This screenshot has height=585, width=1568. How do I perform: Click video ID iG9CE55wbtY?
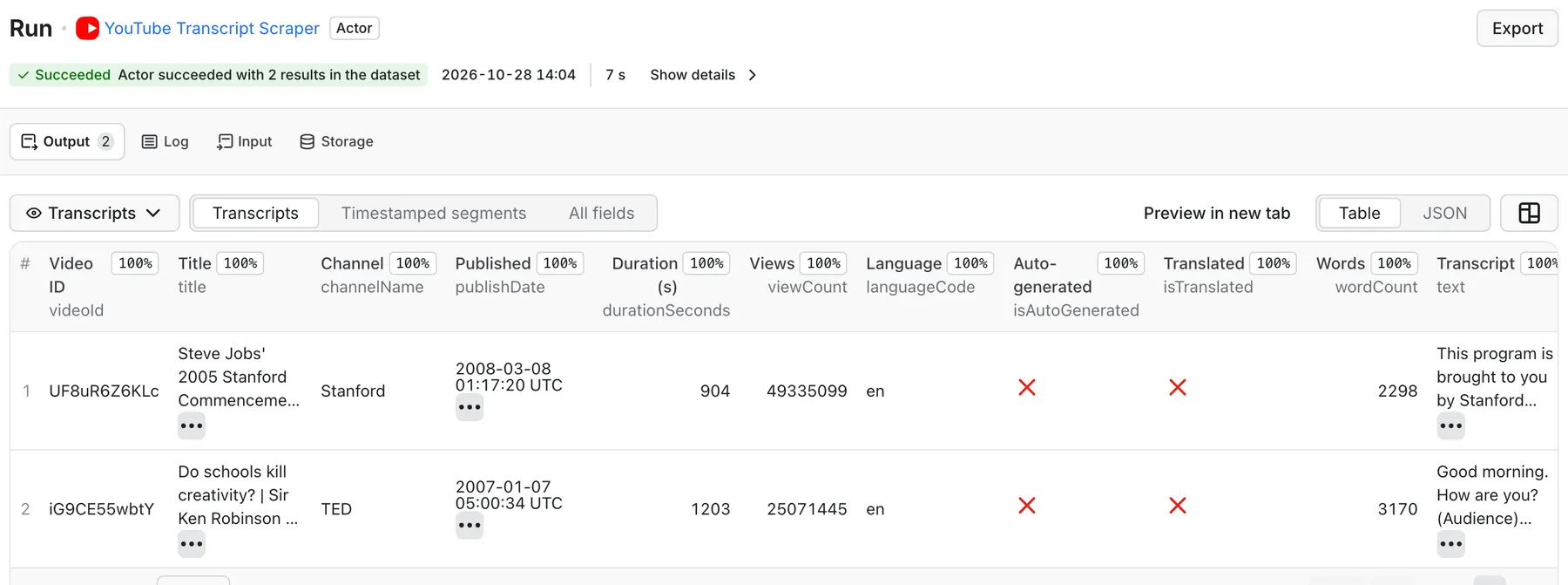click(x=101, y=509)
